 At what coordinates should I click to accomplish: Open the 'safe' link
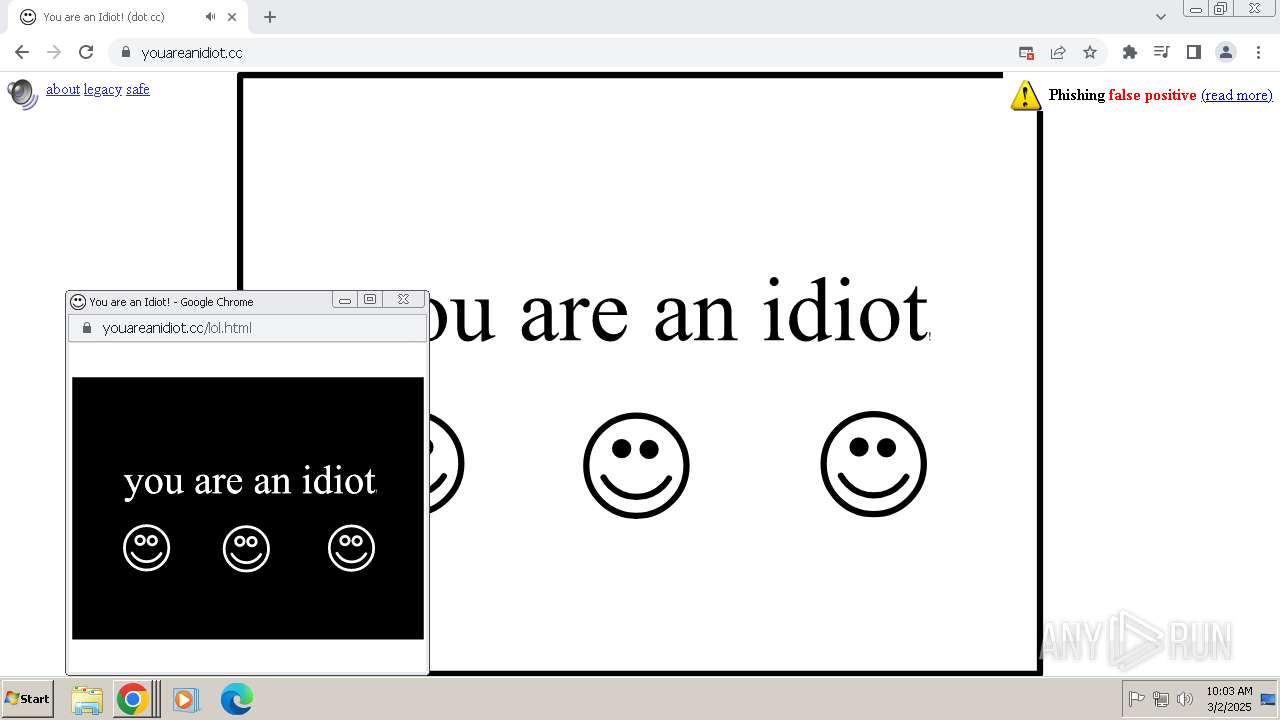138,89
